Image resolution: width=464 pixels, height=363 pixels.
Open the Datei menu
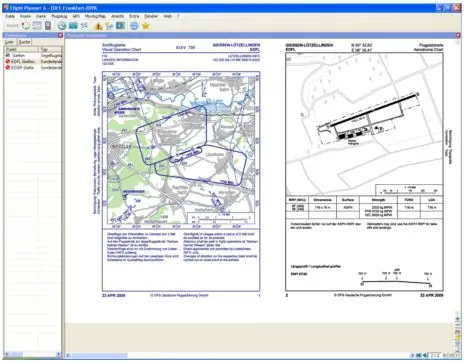[10, 16]
